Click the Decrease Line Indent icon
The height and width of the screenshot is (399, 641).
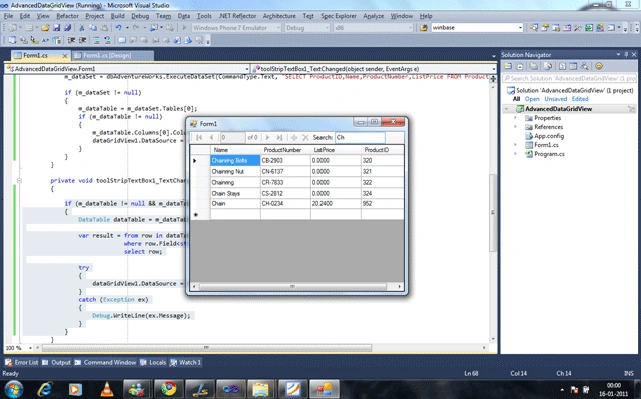click(x=71, y=40)
